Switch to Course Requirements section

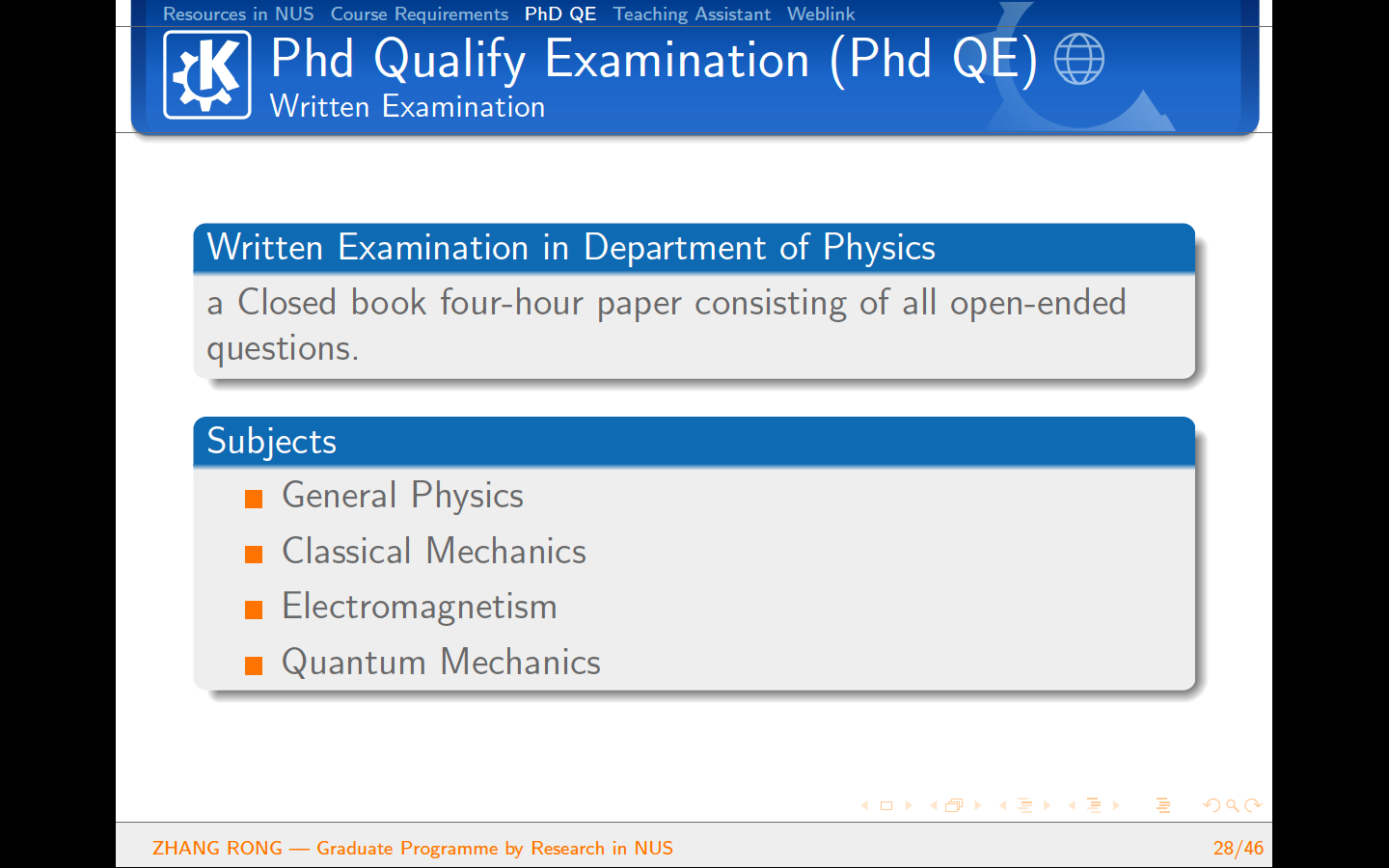419,14
